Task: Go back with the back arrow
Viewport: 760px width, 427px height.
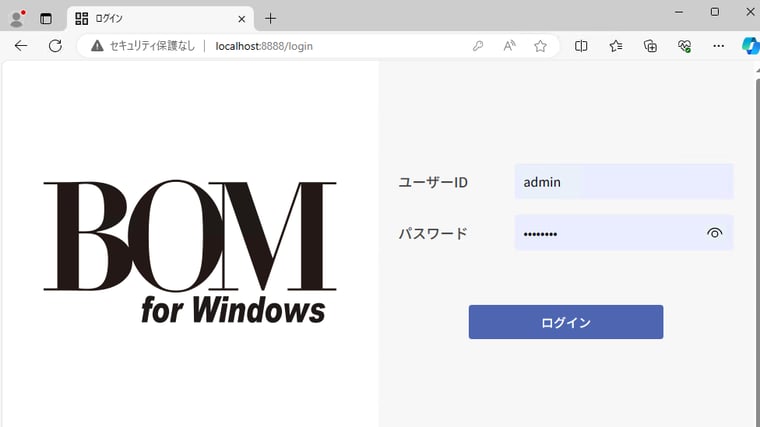Action: [21, 46]
